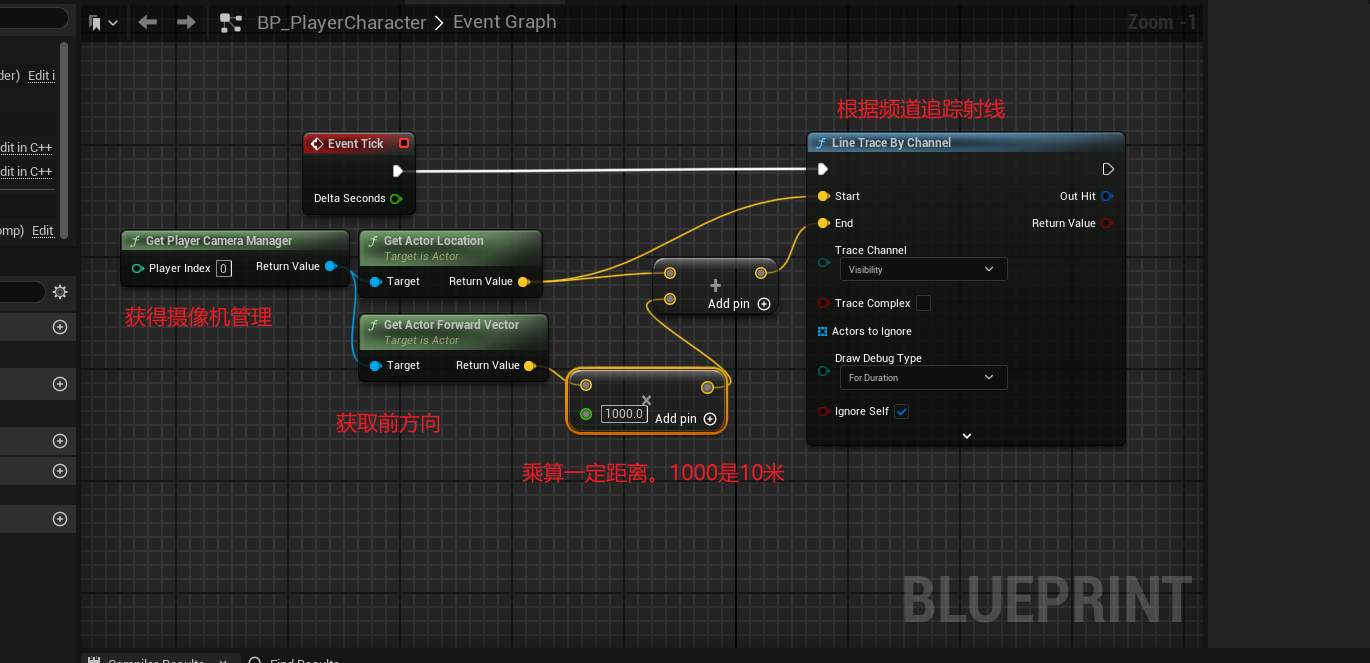1370x663 pixels.
Task: Click the Event Tick red delegate pin
Action: click(x=404, y=143)
